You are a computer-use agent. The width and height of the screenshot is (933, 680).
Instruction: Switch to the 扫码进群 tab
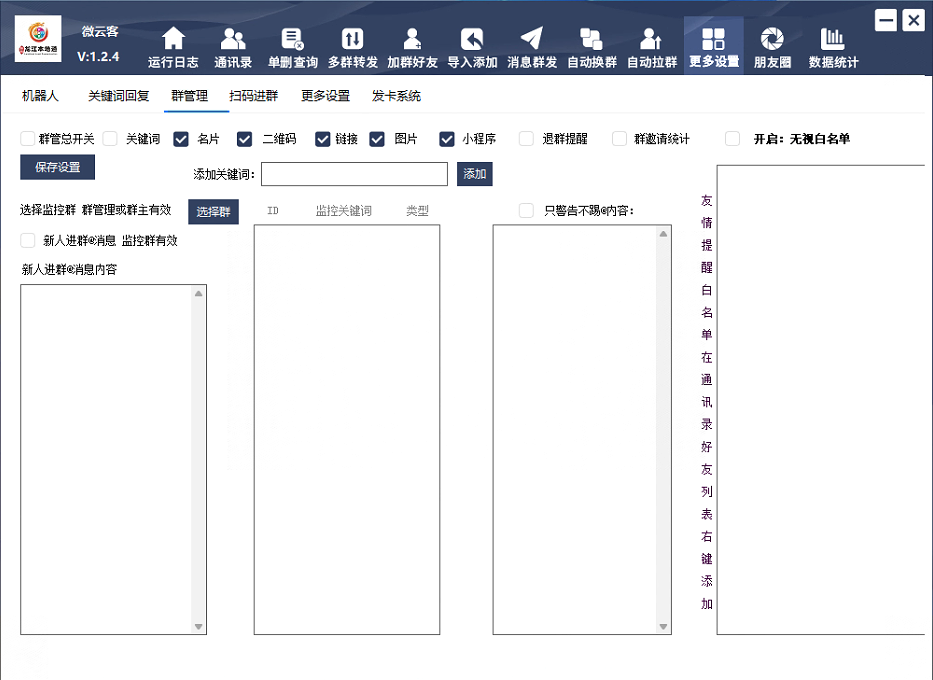[255, 96]
